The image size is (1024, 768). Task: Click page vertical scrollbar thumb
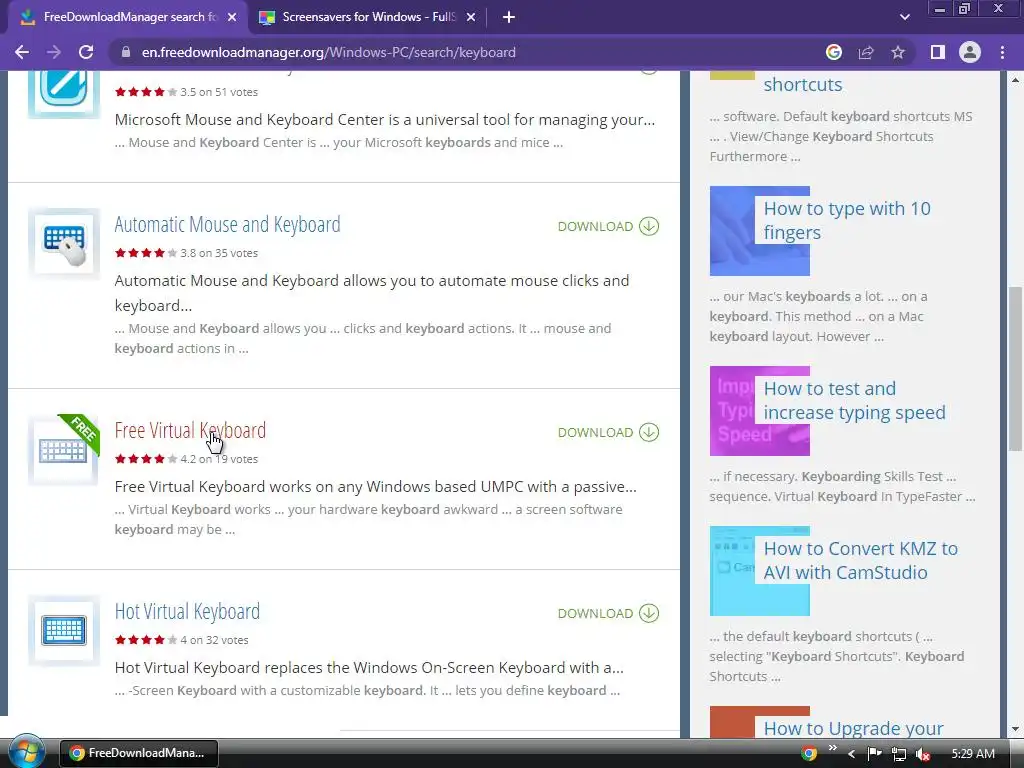pyautogui.click(x=1015, y=369)
